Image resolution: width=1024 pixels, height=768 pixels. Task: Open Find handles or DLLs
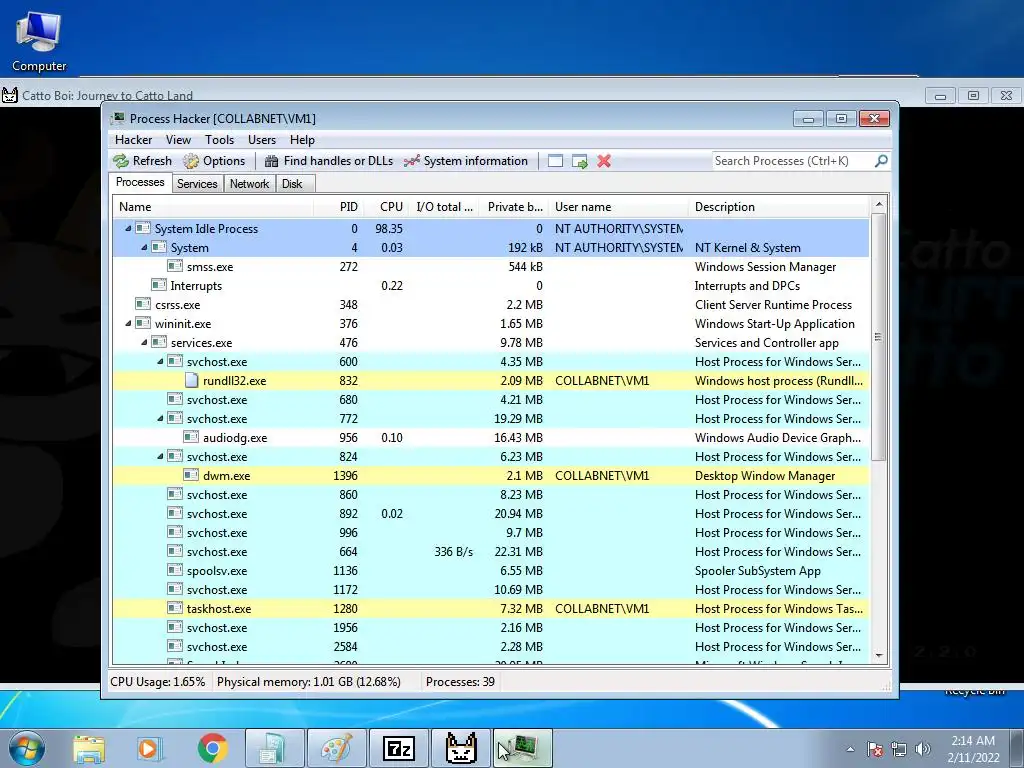[329, 161]
